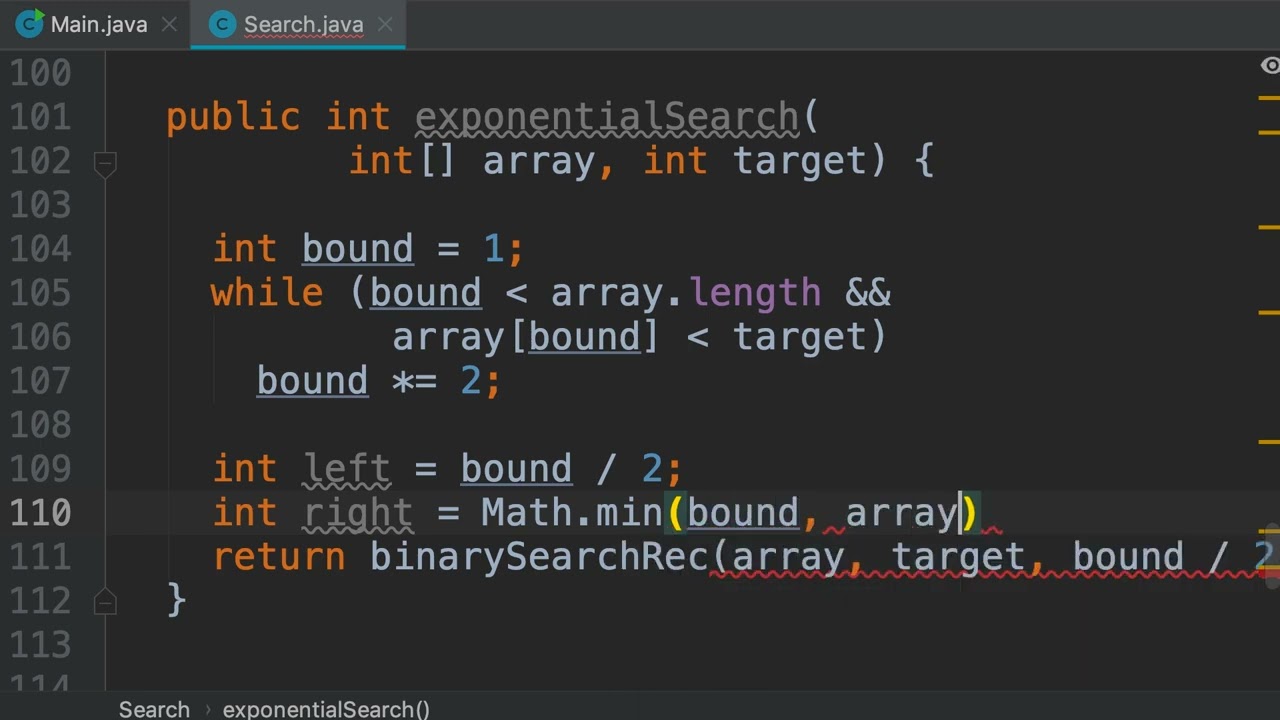Open the Search breadcrumb
This screenshot has width=1280, height=720.
154,709
